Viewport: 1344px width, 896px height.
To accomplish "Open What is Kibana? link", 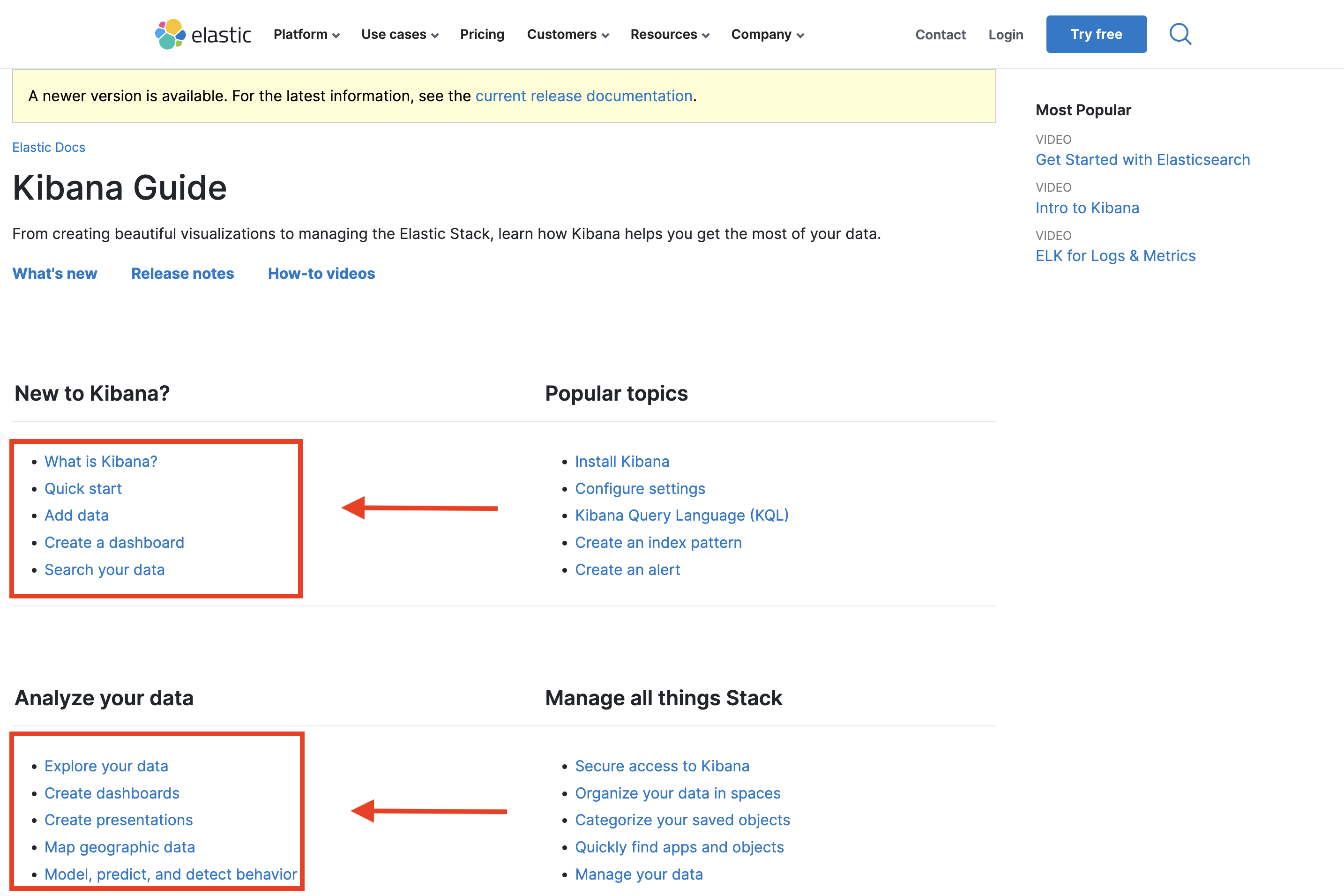I will tap(101, 462).
